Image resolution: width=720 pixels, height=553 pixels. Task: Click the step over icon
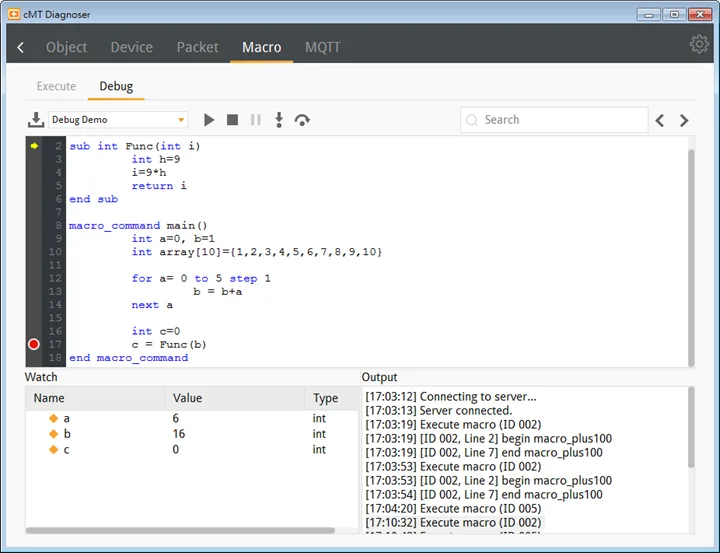(302, 120)
